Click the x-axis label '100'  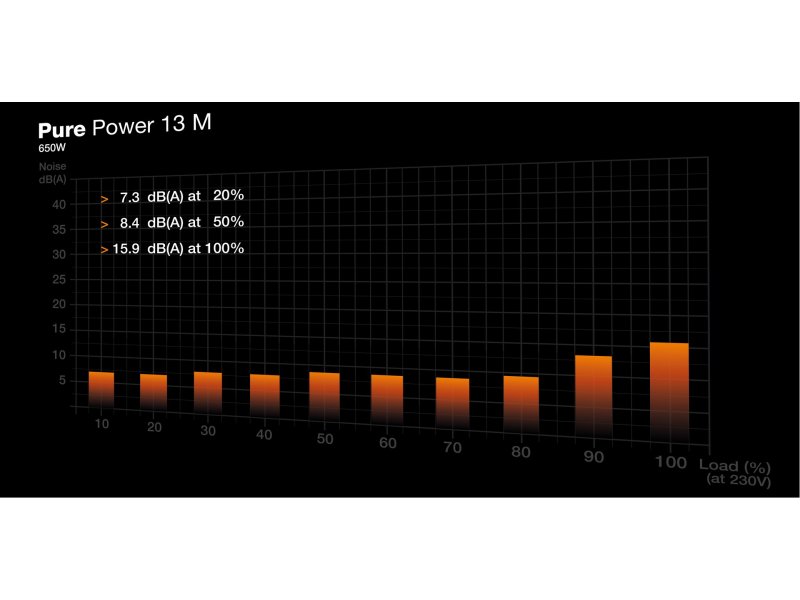click(670, 462)
